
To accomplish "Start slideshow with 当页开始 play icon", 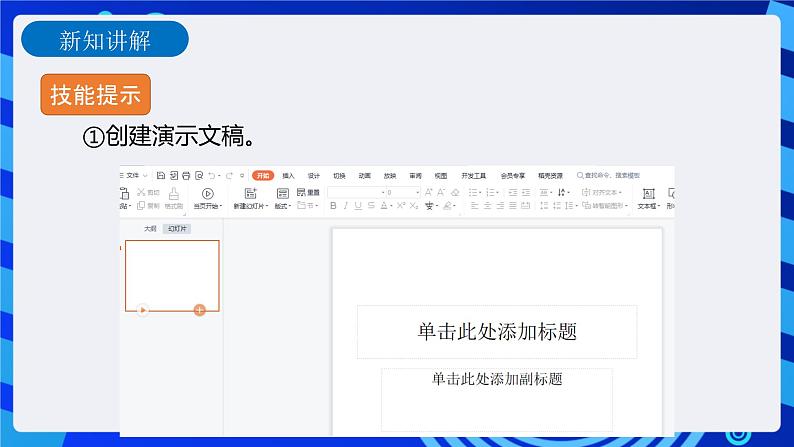I will pos(208,193).
